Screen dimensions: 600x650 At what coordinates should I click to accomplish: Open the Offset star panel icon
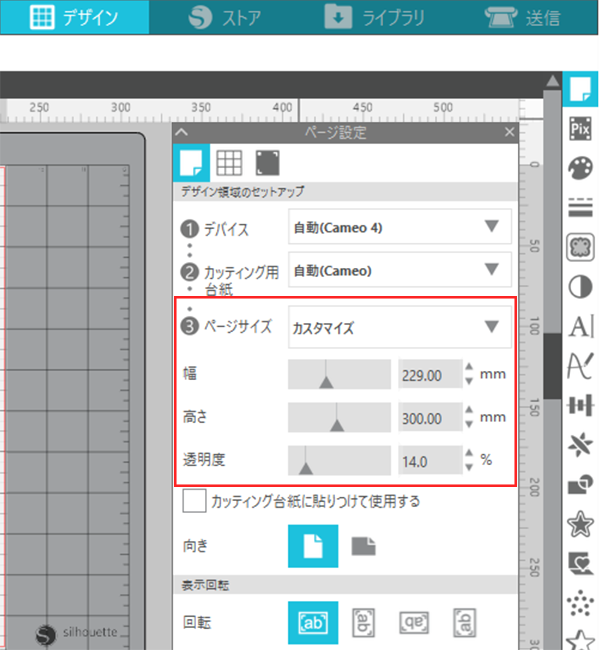(580, 524)
